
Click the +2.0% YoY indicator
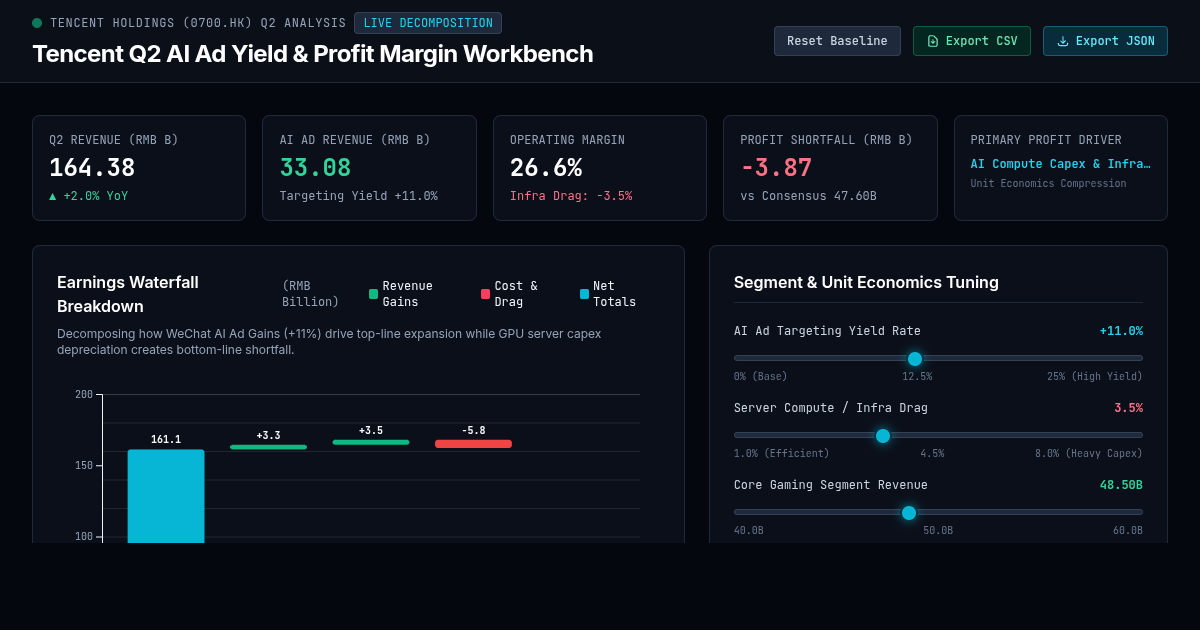click(x=89, y=196)
